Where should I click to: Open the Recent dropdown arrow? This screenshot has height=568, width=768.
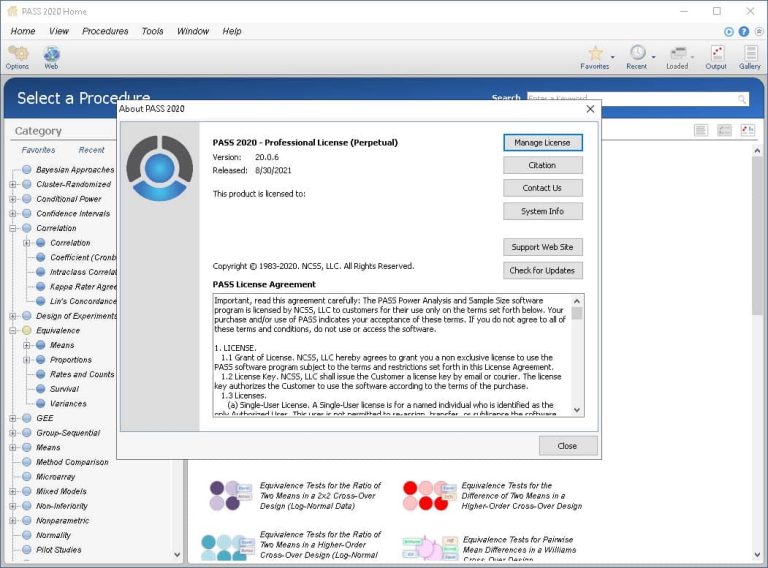653,57
